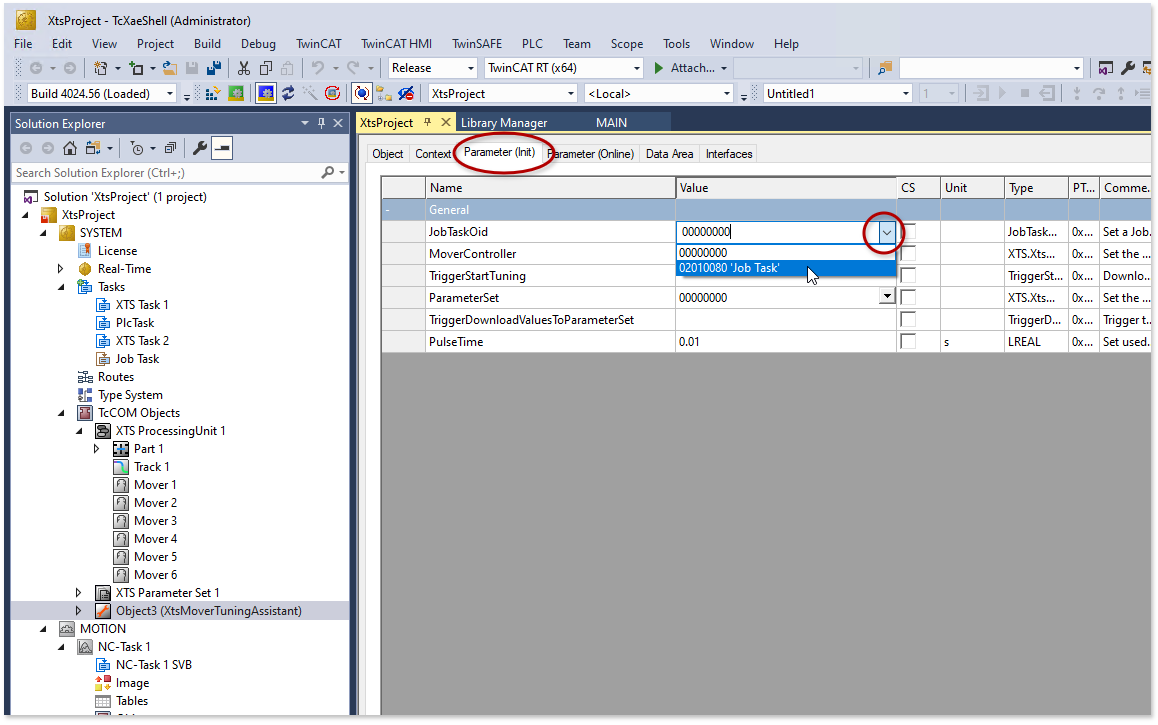
Task: Select Job Task in the Tasks tree
Action: (137, 359)
